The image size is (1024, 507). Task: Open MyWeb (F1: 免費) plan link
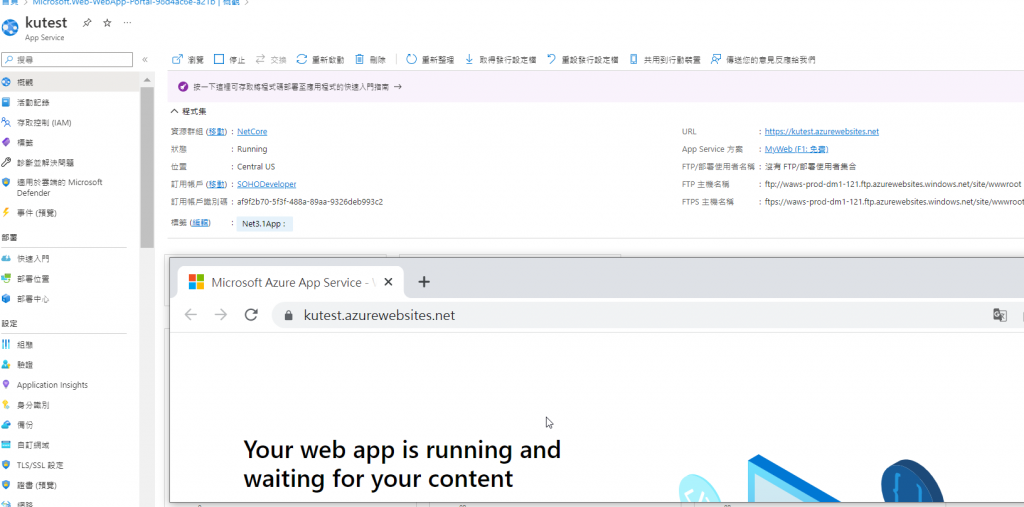[797, 149]
